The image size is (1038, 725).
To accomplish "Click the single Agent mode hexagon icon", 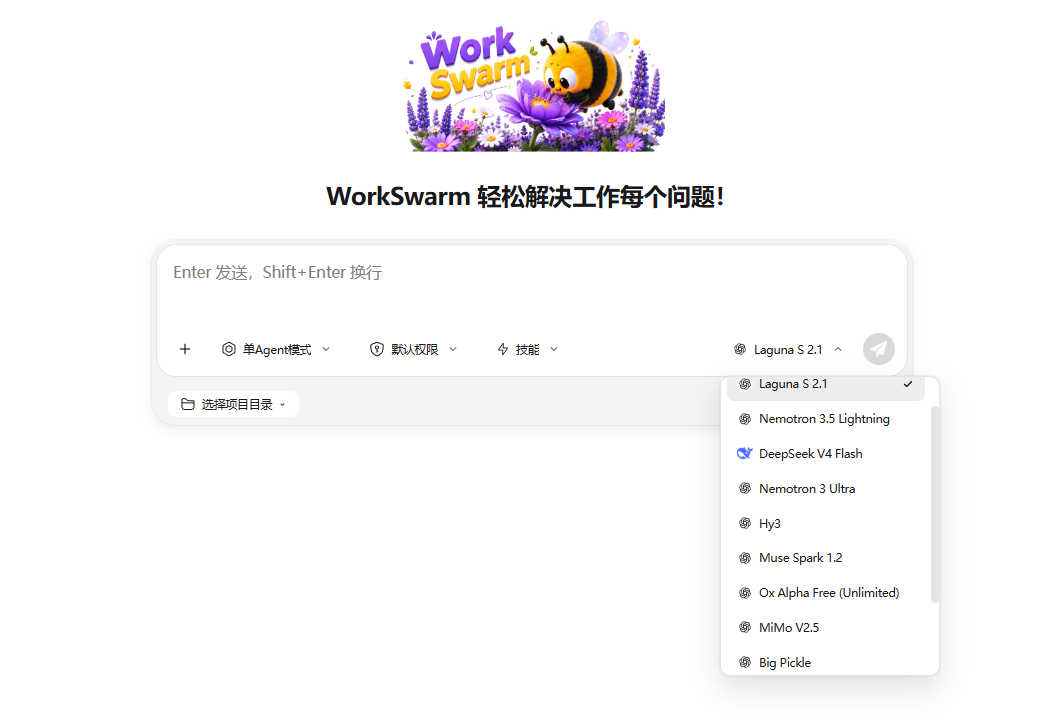I will click(228, 349).
